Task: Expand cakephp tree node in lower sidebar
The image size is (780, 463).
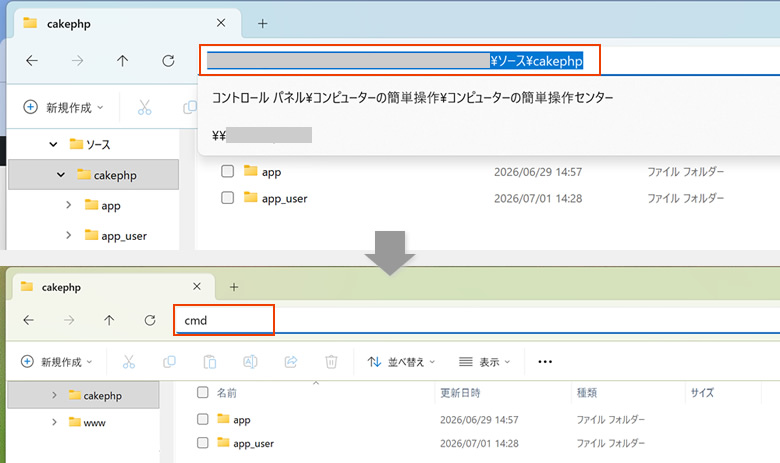Action: click(x=54, y=395)
